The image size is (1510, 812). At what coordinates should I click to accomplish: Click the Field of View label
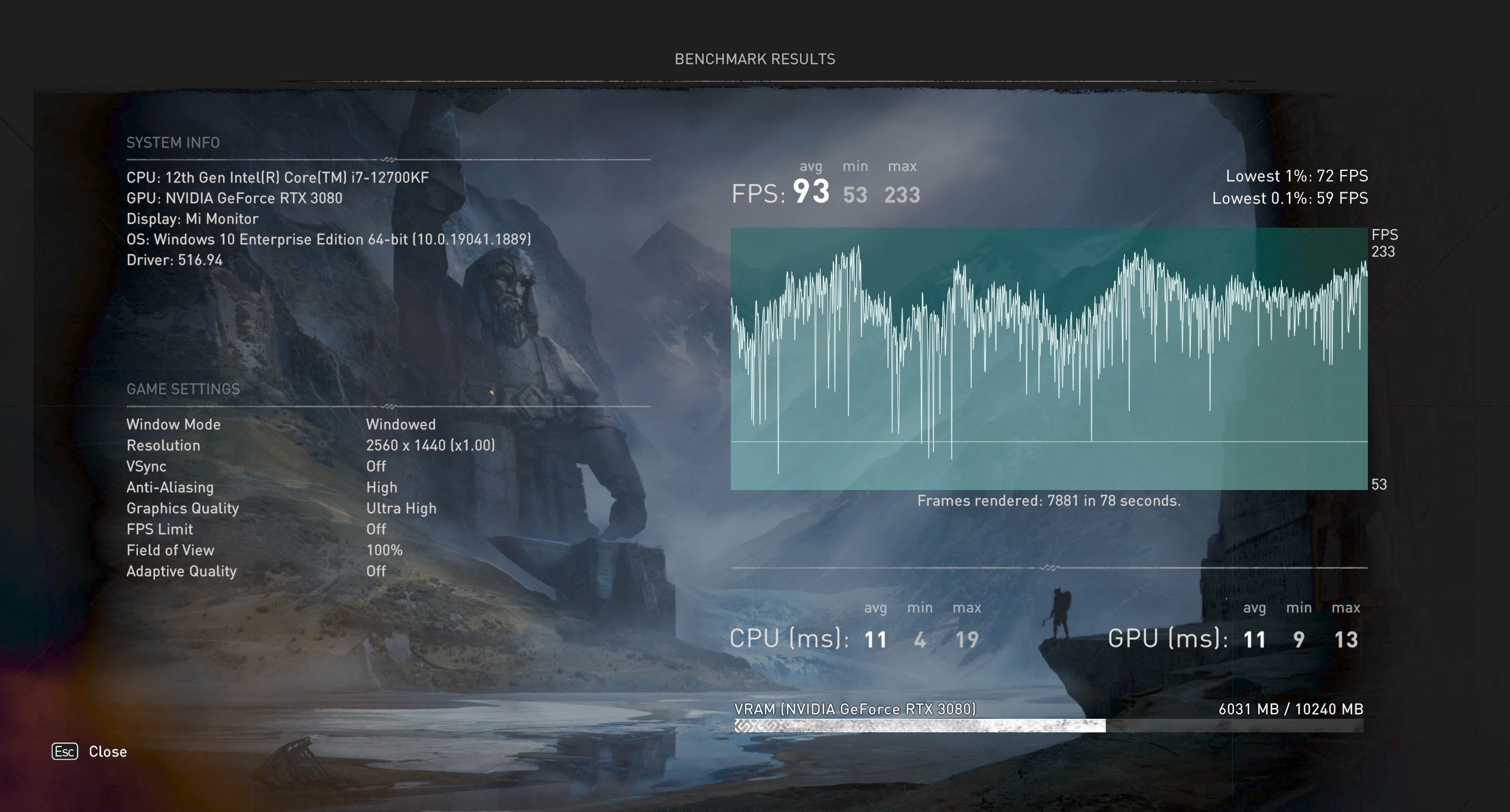click(x=170, y=550)
